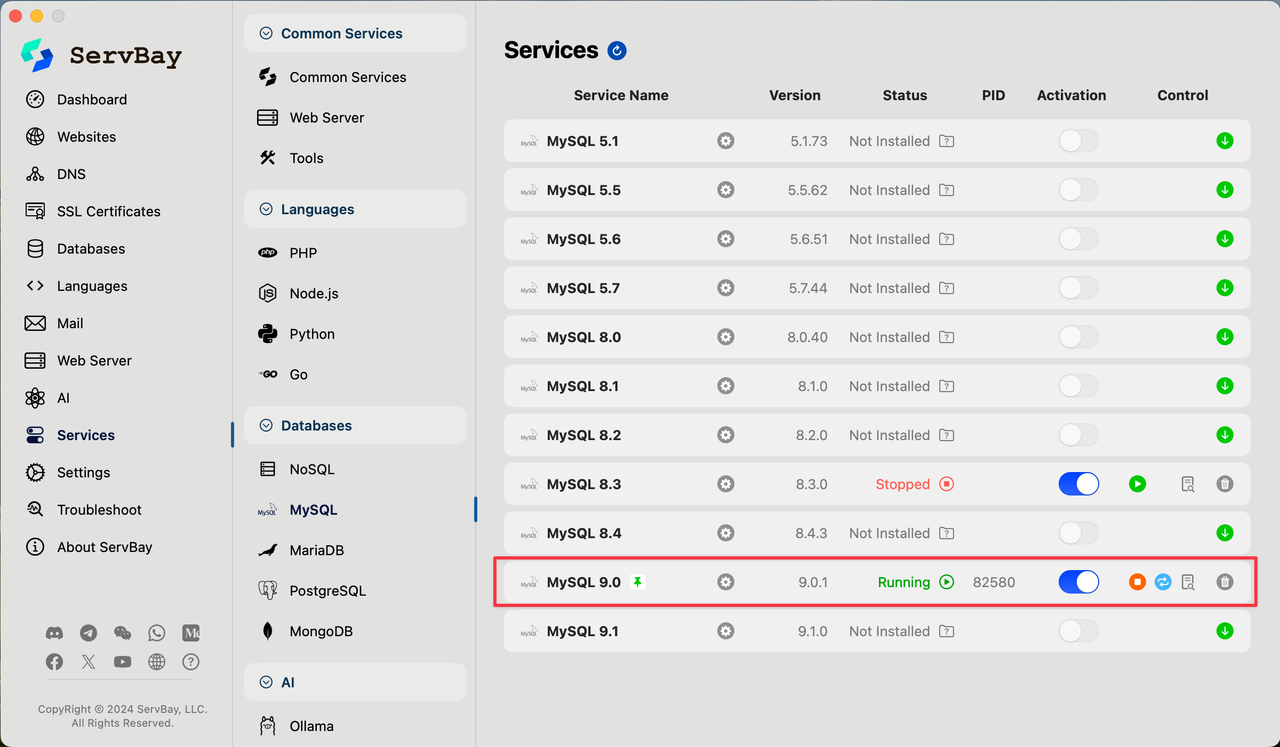Image resolution: width=1280 pixels, height=747 pixels.
Task: Click the Service Name column header
Action: point(621,95)
